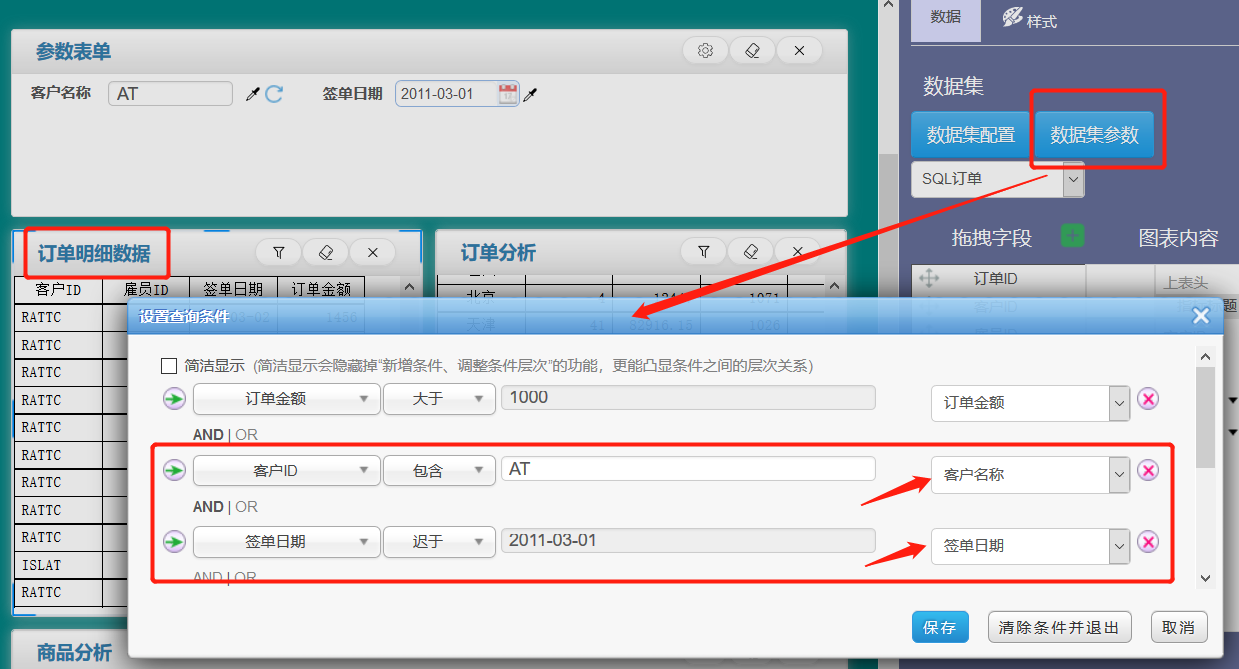Click green arrow on 订单金额 condition row
Viewport: 1239px width, 669px height.
[175, 399]
